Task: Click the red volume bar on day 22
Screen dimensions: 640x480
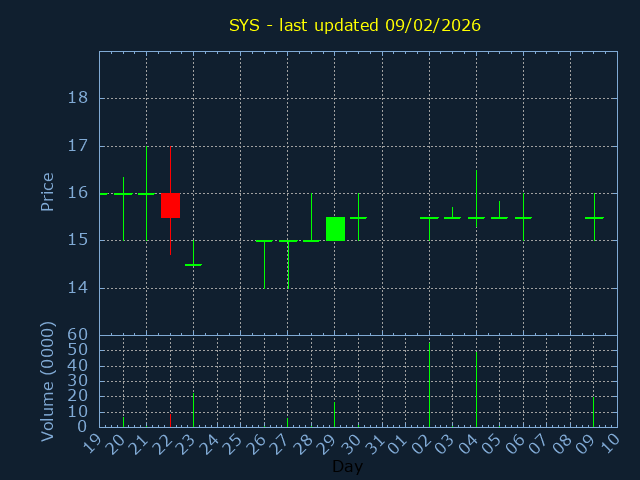Action: (x=170, y=420)
